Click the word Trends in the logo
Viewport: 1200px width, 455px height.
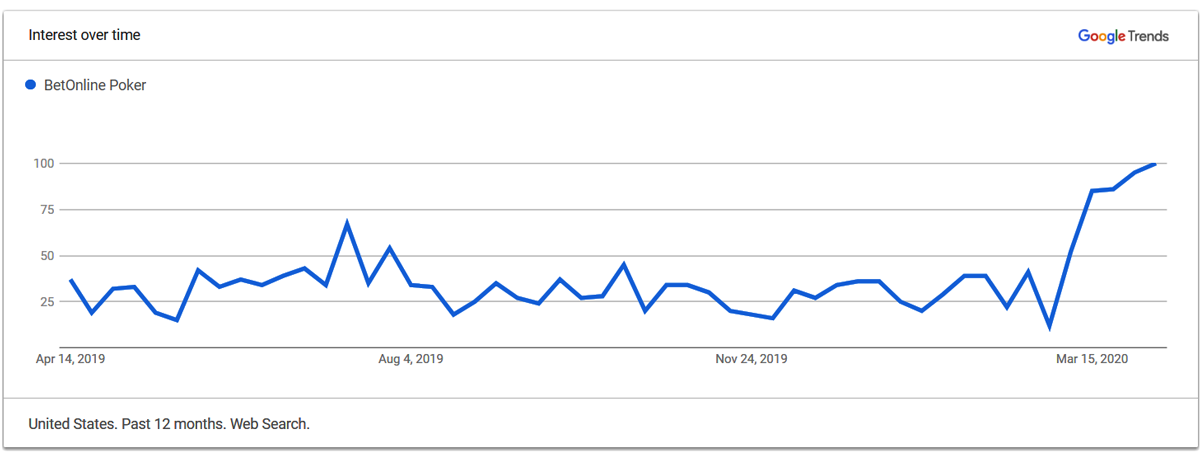point(1148,36)
